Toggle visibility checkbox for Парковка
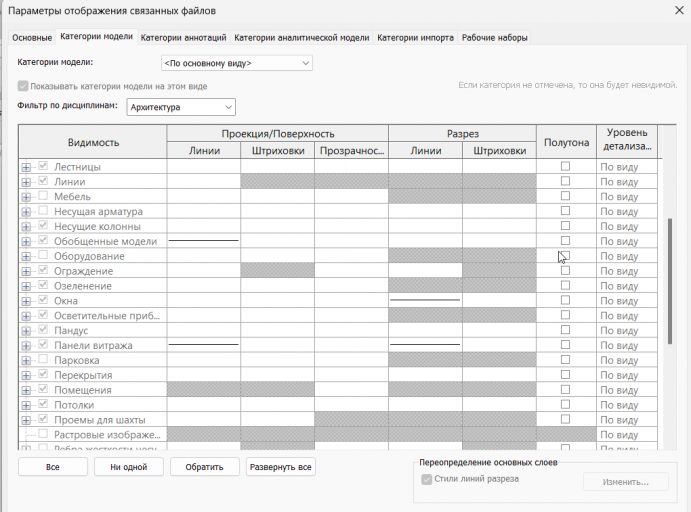 [x=43, y=359]
